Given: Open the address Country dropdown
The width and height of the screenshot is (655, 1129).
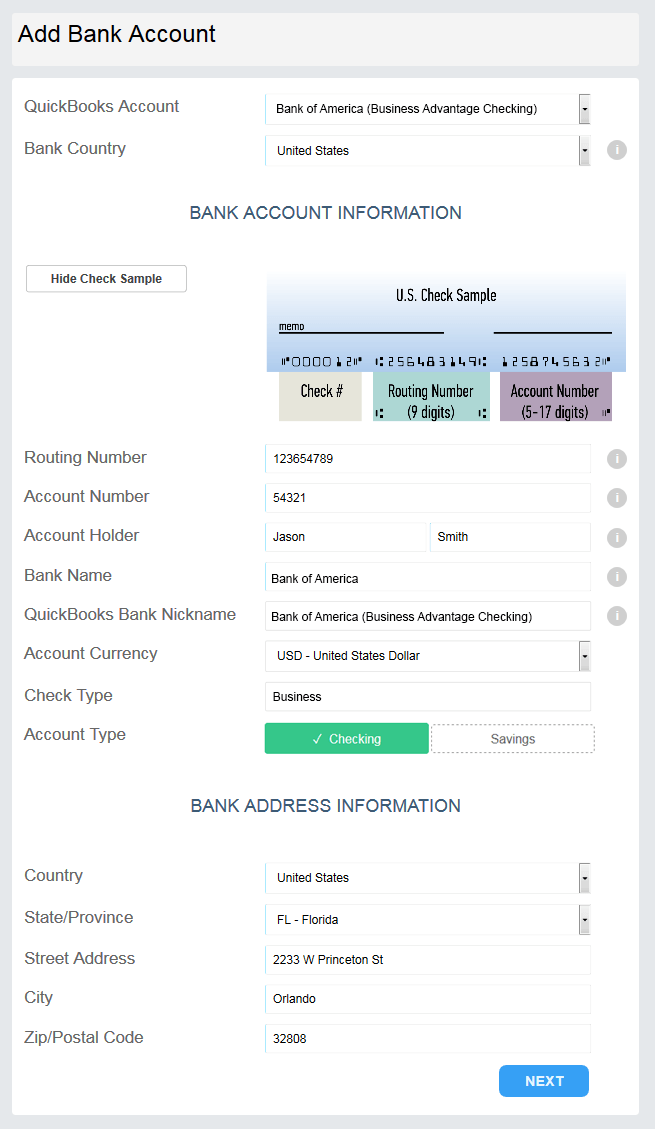Looking at the screenshot, I should click(428, 878).
